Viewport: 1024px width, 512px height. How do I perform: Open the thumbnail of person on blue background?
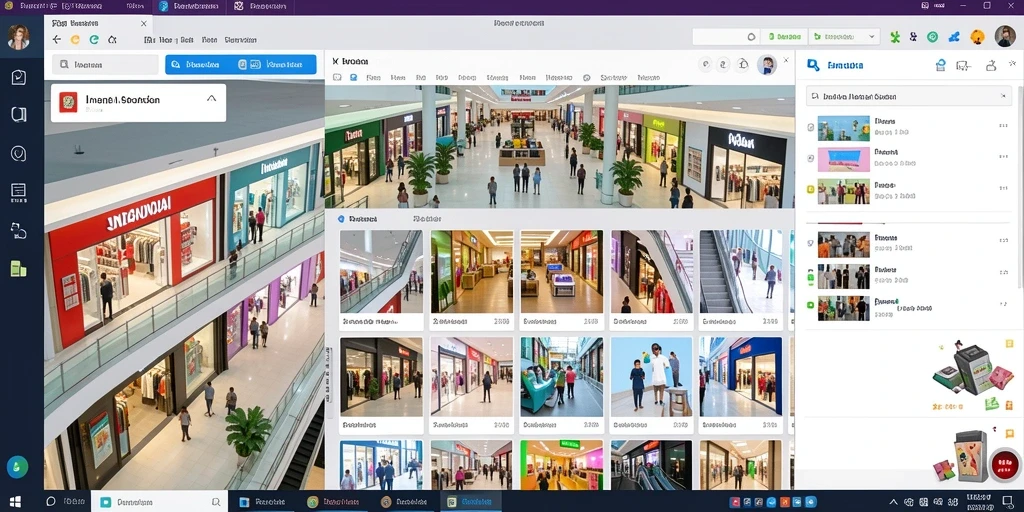tap(651, 376)
